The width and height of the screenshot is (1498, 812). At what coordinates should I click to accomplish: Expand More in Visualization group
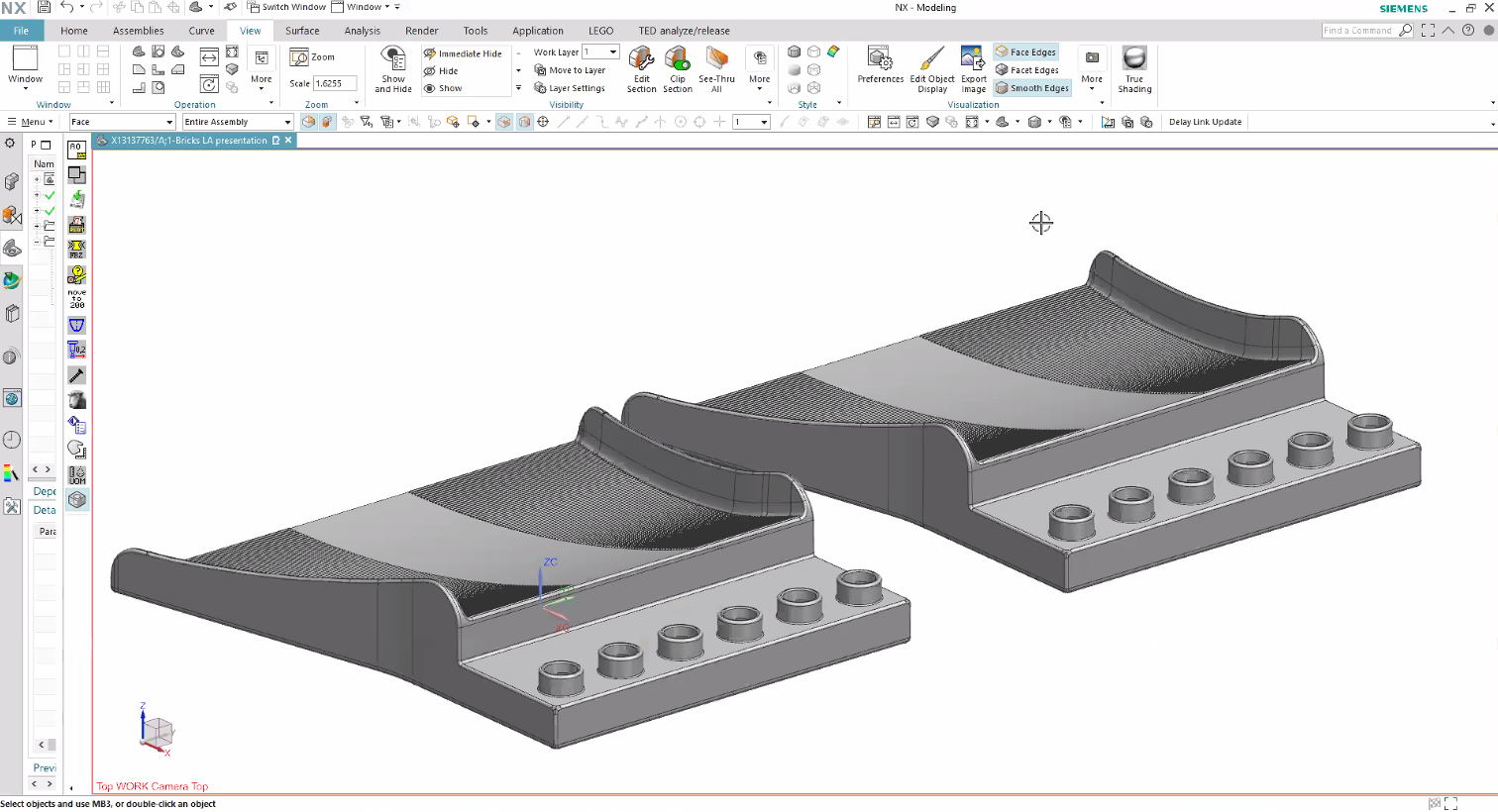1092,71
